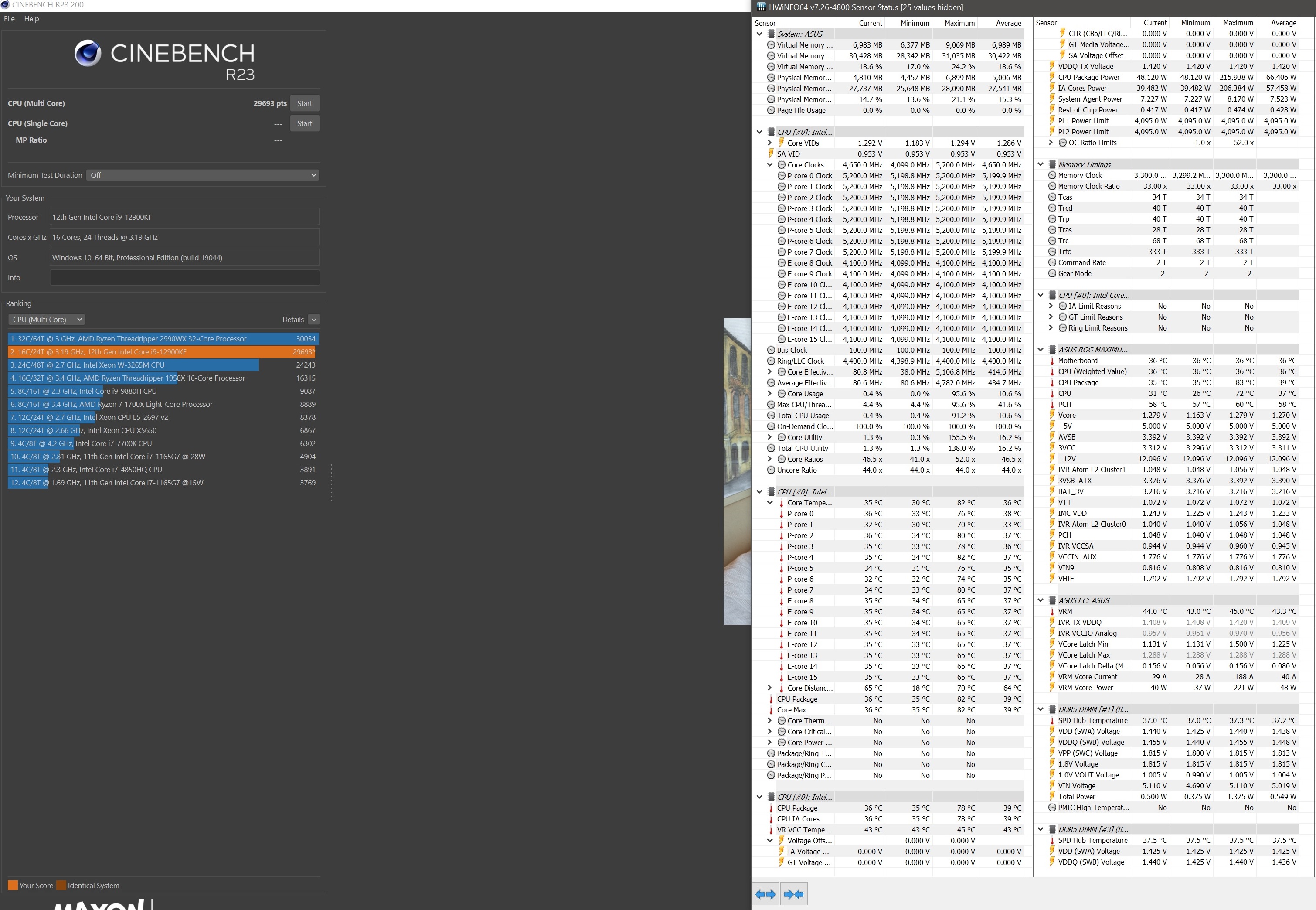Open the File menu in Cinebench
Screen dimensions: 1316x910
(9, 19)
